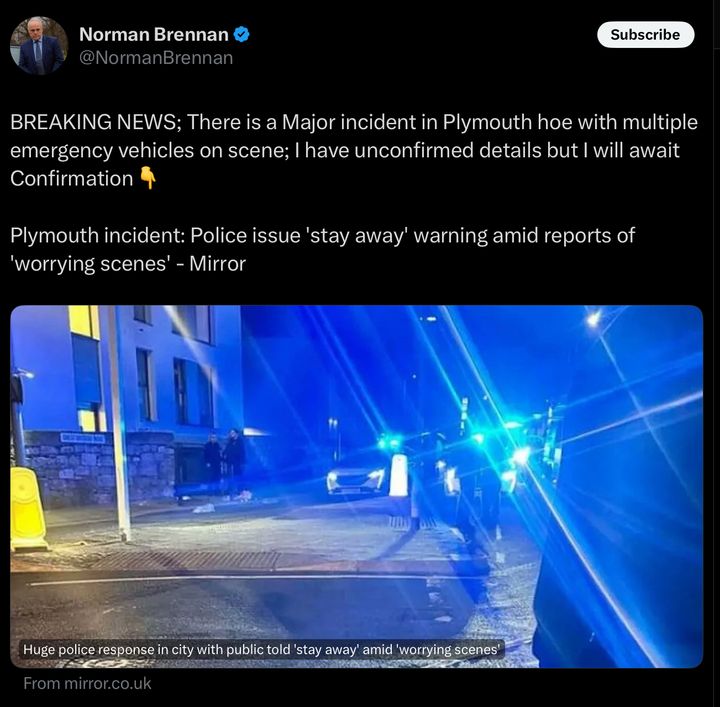
Task: Click the word 'Confirmation' in the tweet
Action: (x=72, y=179)
